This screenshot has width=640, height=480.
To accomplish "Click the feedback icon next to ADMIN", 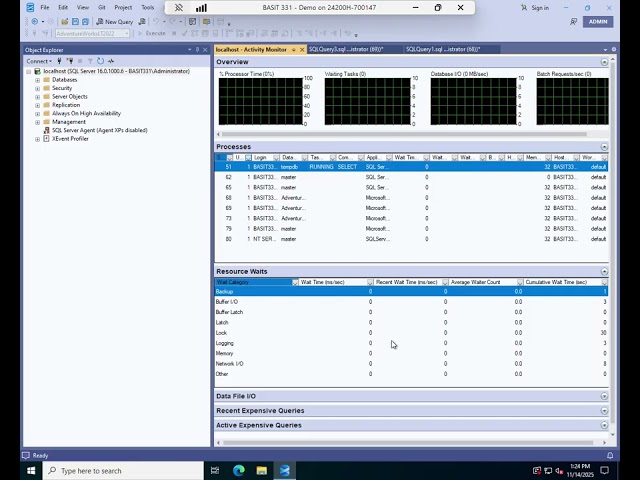I will pos(573,22).
